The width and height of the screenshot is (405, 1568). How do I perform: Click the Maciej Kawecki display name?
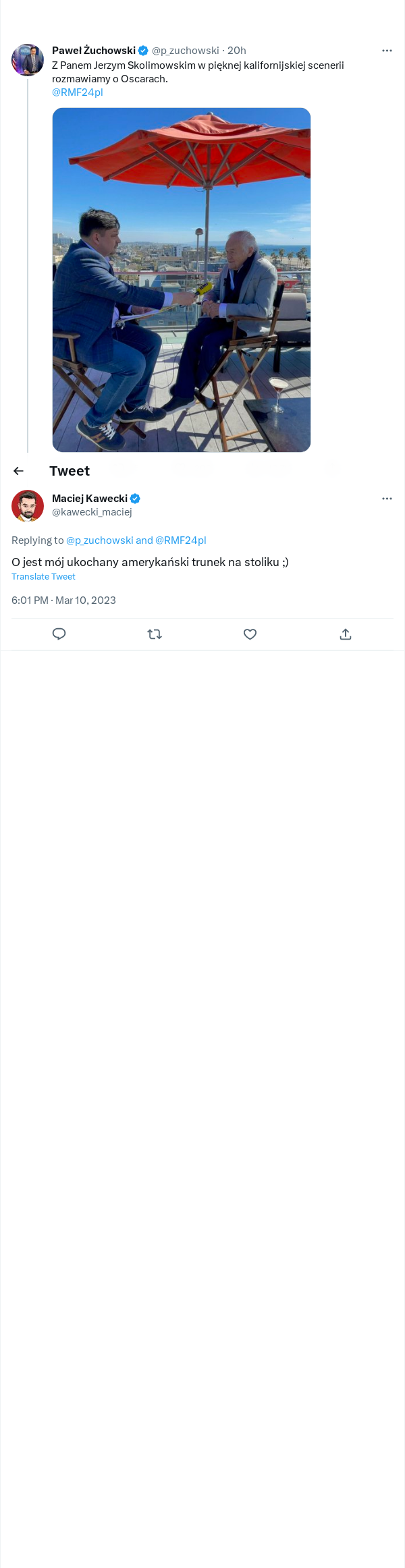[x=90, y=499]
